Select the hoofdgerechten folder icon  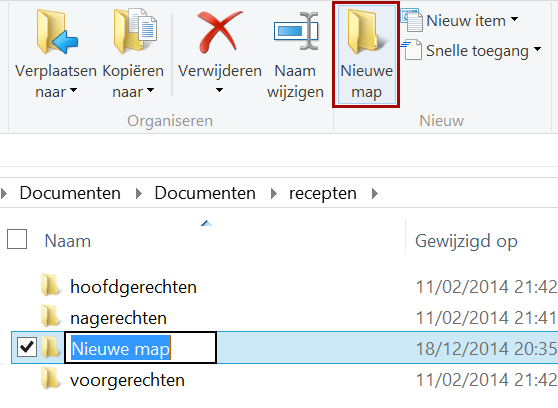click(50, 286)
